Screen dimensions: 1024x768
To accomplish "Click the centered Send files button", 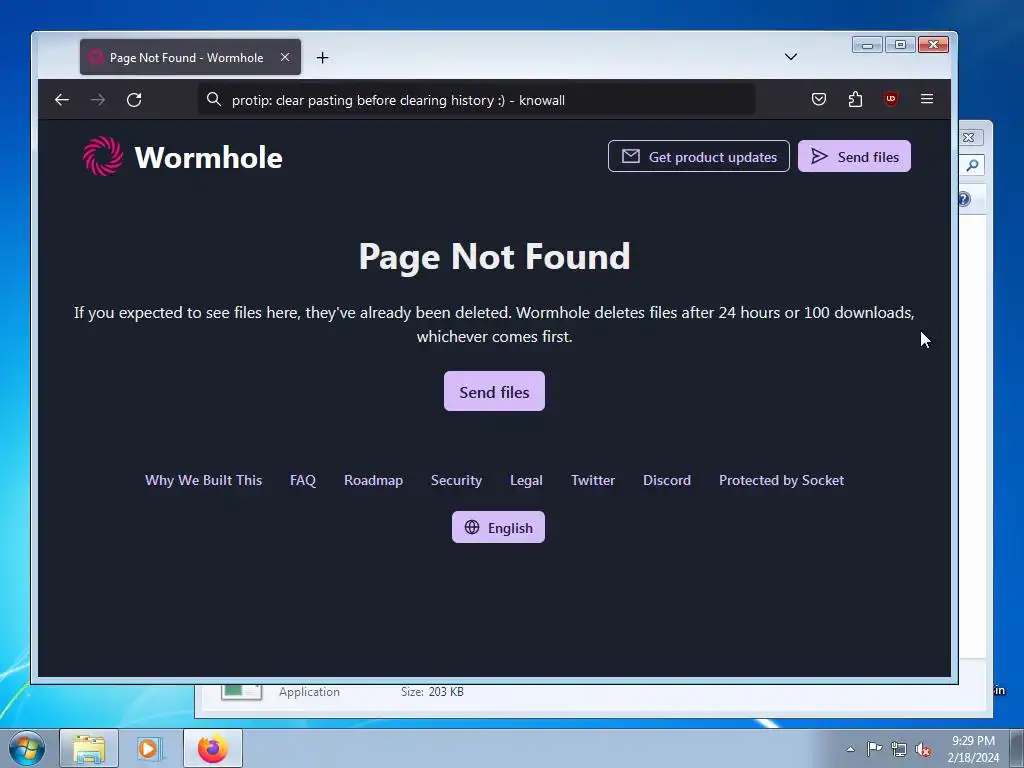I will [494, 392].
